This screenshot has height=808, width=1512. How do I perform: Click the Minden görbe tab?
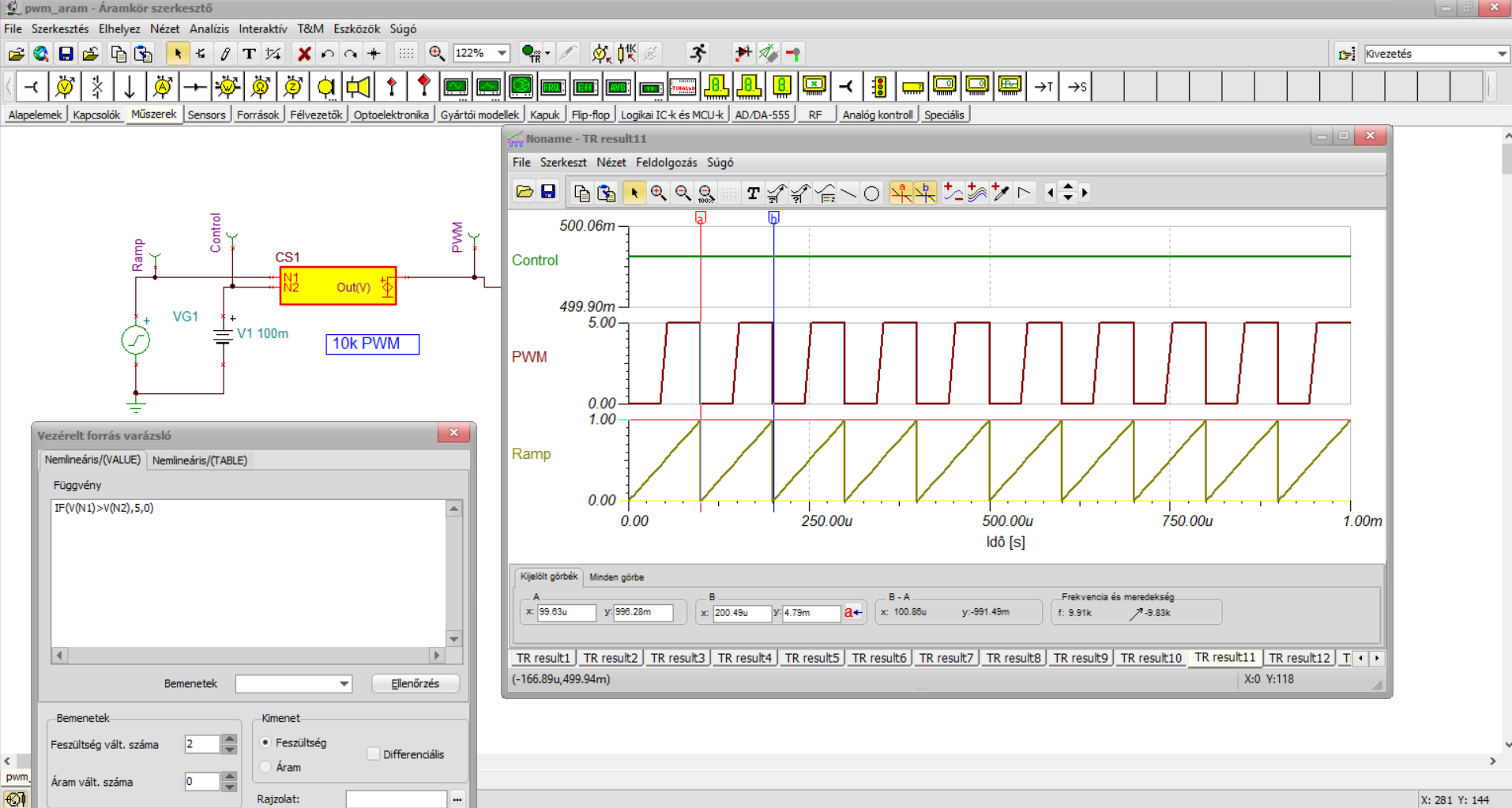(616, 577)
